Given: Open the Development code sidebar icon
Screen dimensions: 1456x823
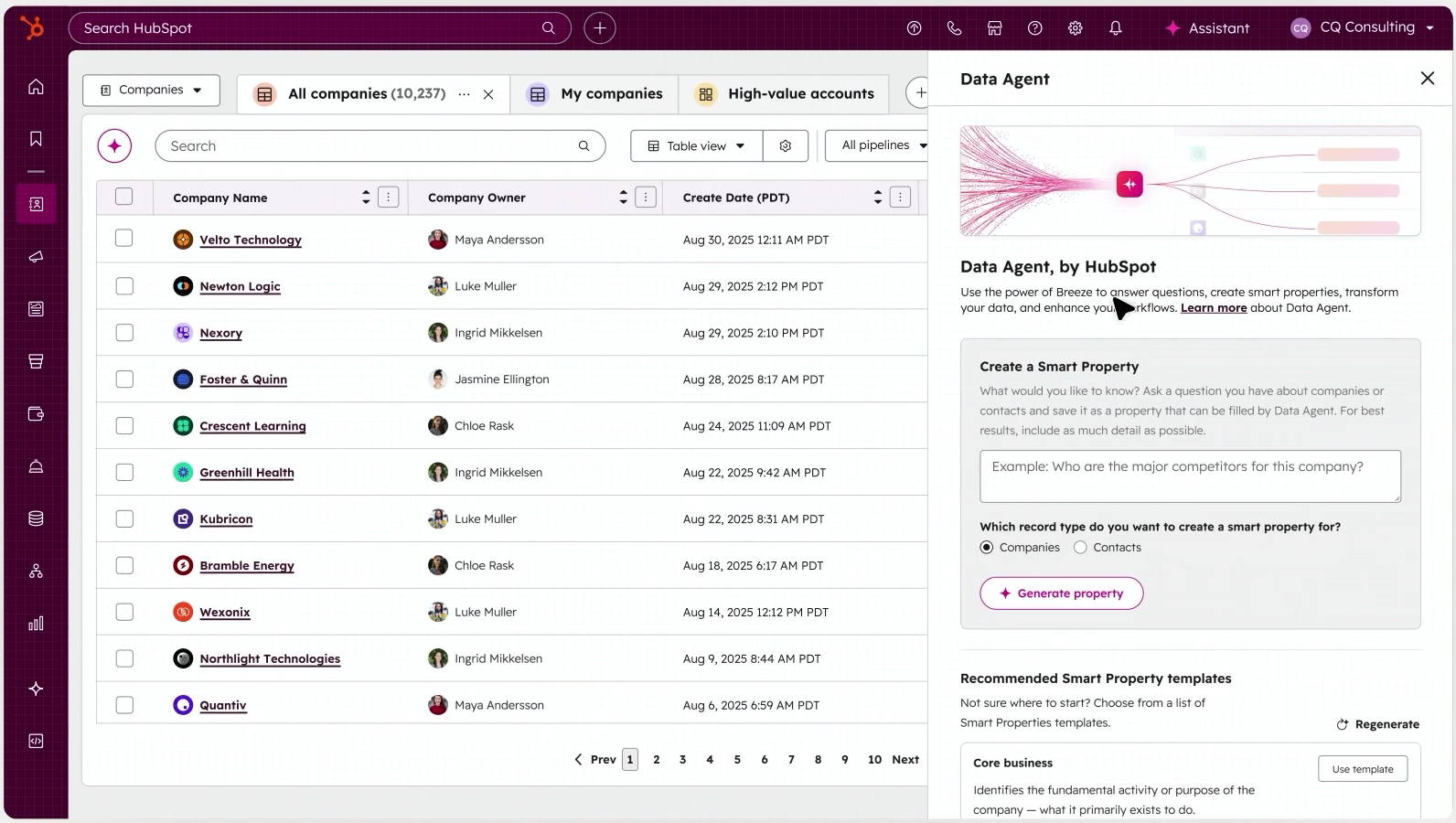Looking at the screenshot, I should point(36,741).
